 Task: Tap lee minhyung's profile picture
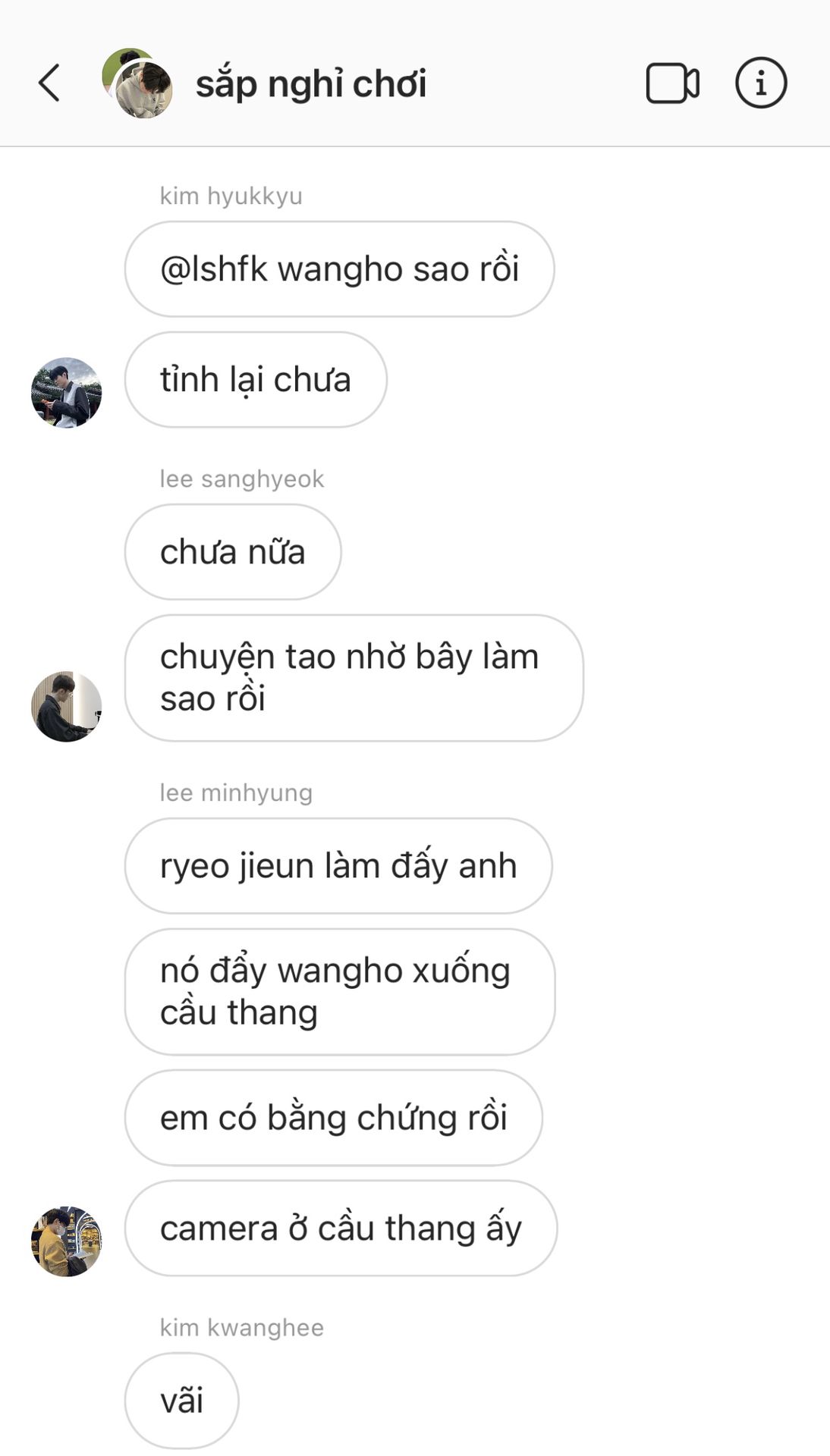(66, 1241)
